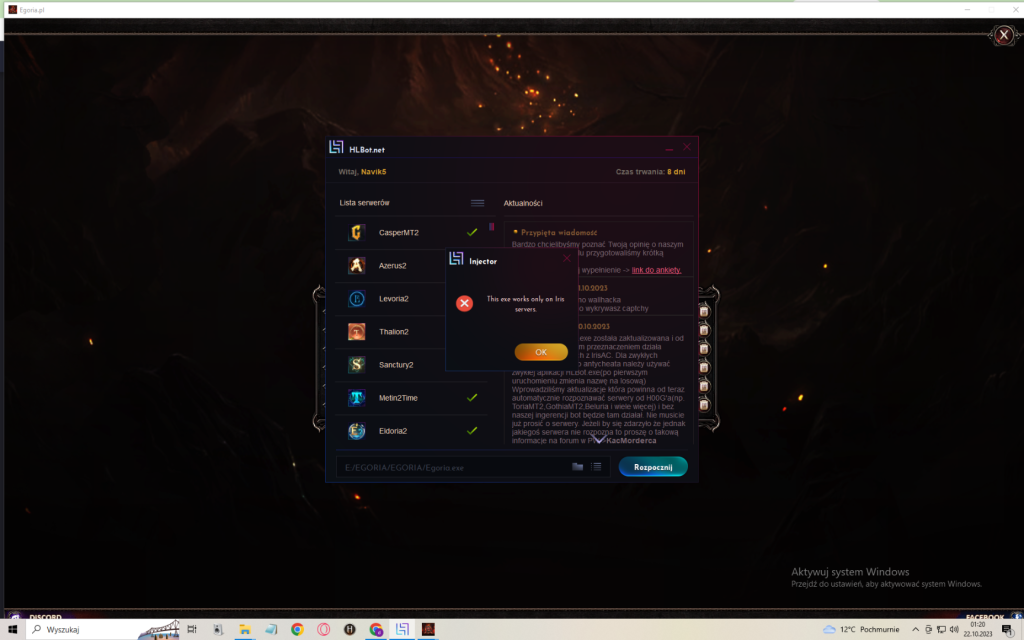Expand news with the down chevron
Image resolution: width=1024 pixels, height=640 pixels.
600,438
